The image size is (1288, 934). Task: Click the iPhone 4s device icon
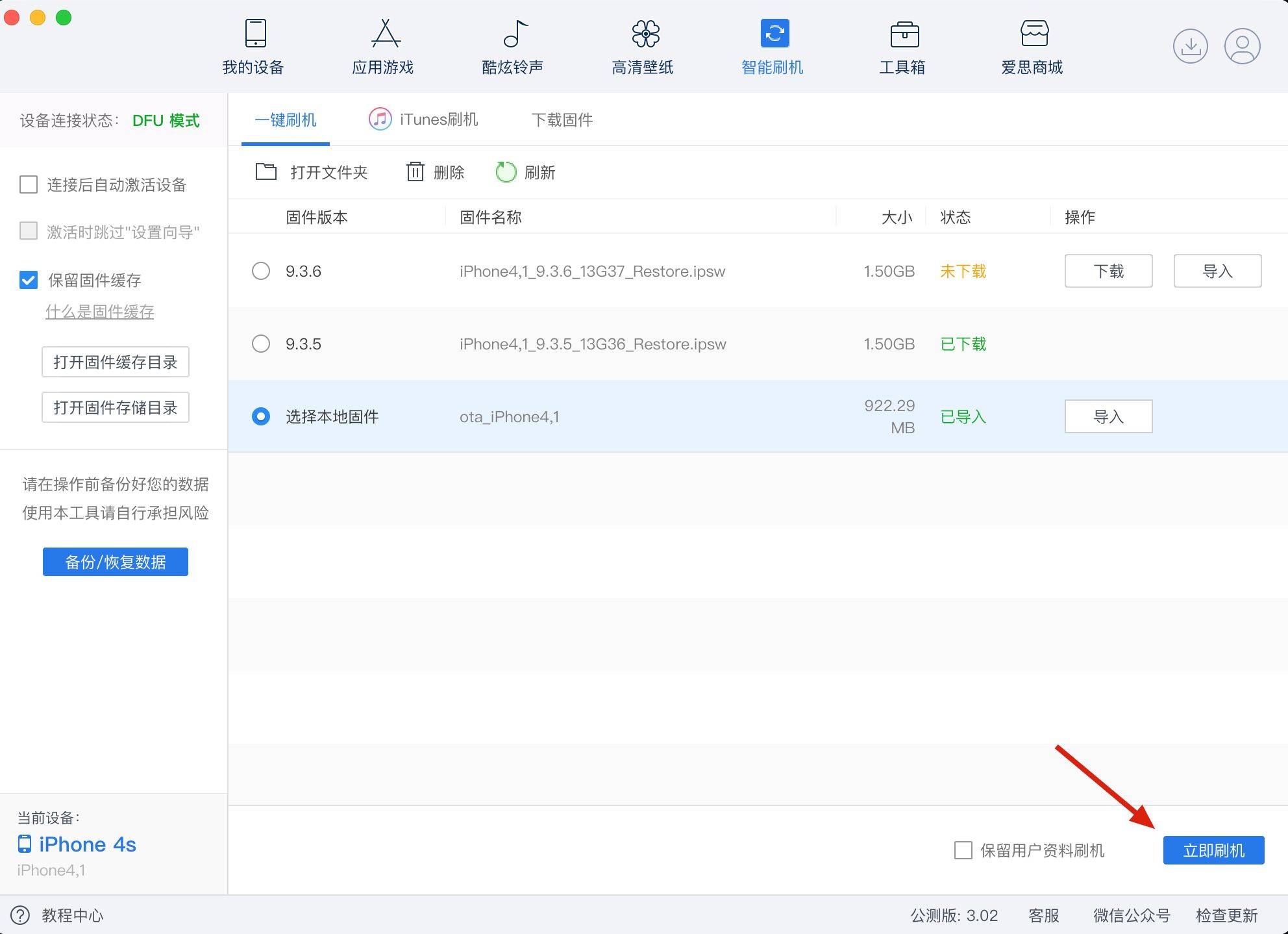(25, 844)
